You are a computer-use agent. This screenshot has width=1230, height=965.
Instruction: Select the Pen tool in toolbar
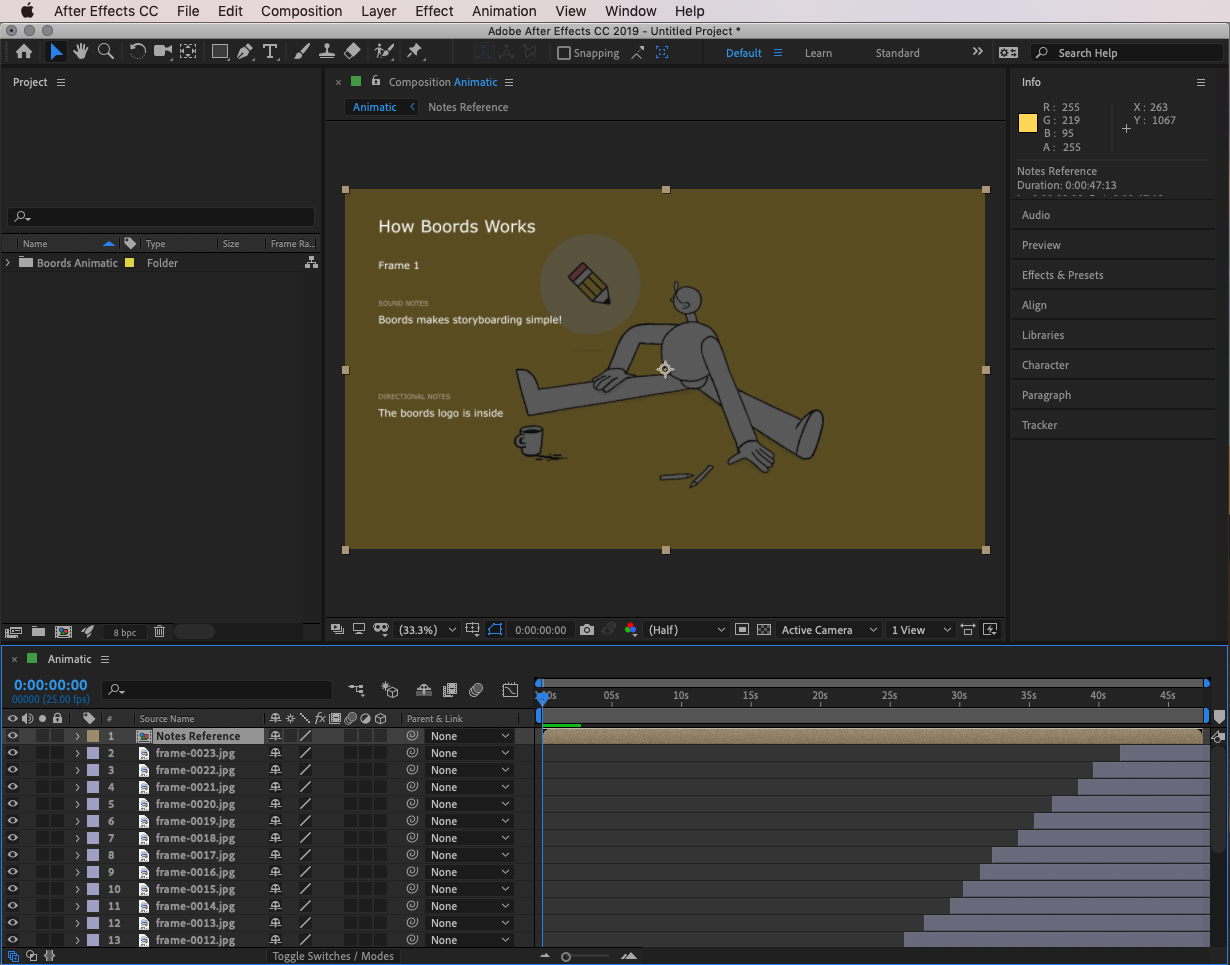244,52
